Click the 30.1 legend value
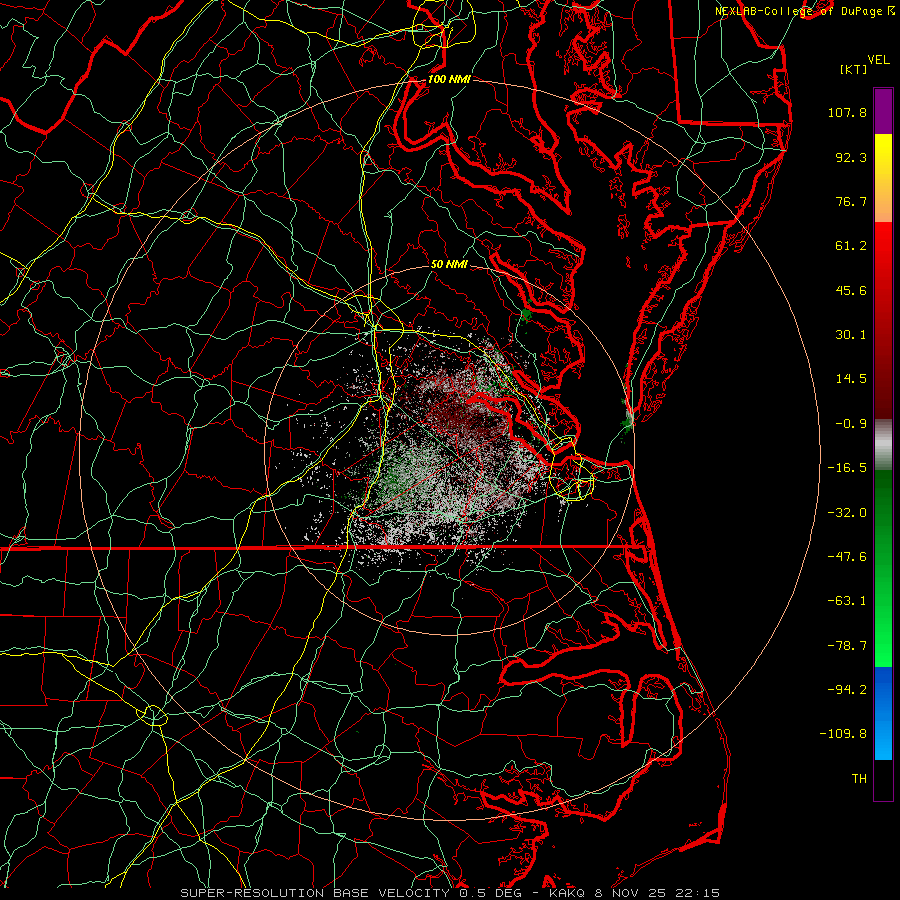Screen dimensions: 900x900 click(x=851, y=335)
